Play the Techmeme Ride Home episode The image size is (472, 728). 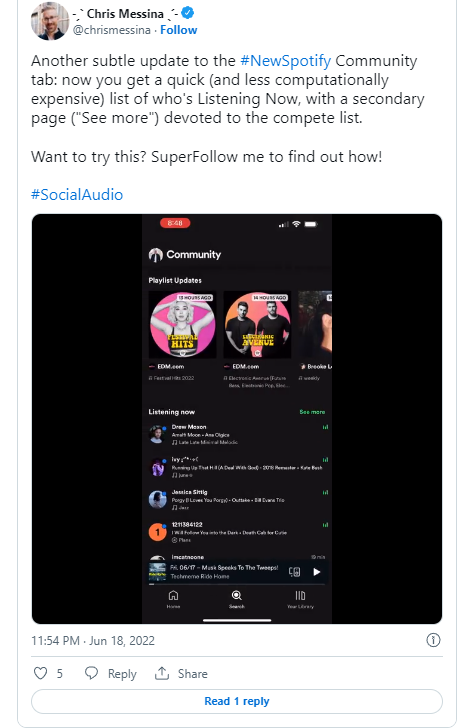coord(317,572)
